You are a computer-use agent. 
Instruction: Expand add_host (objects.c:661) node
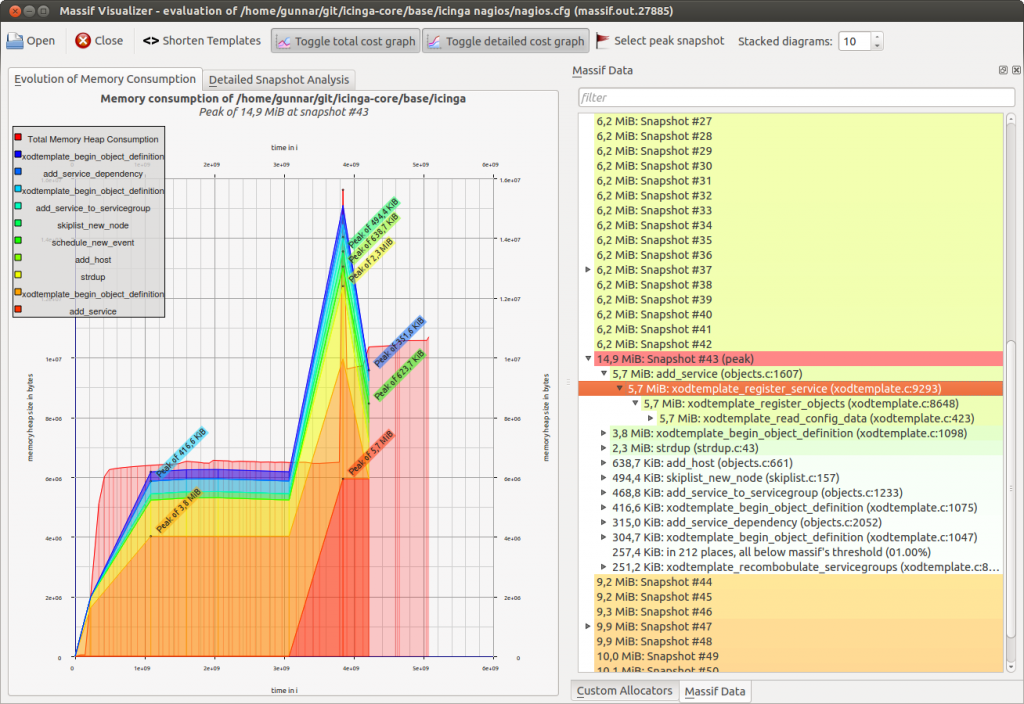tap(604, 463)
